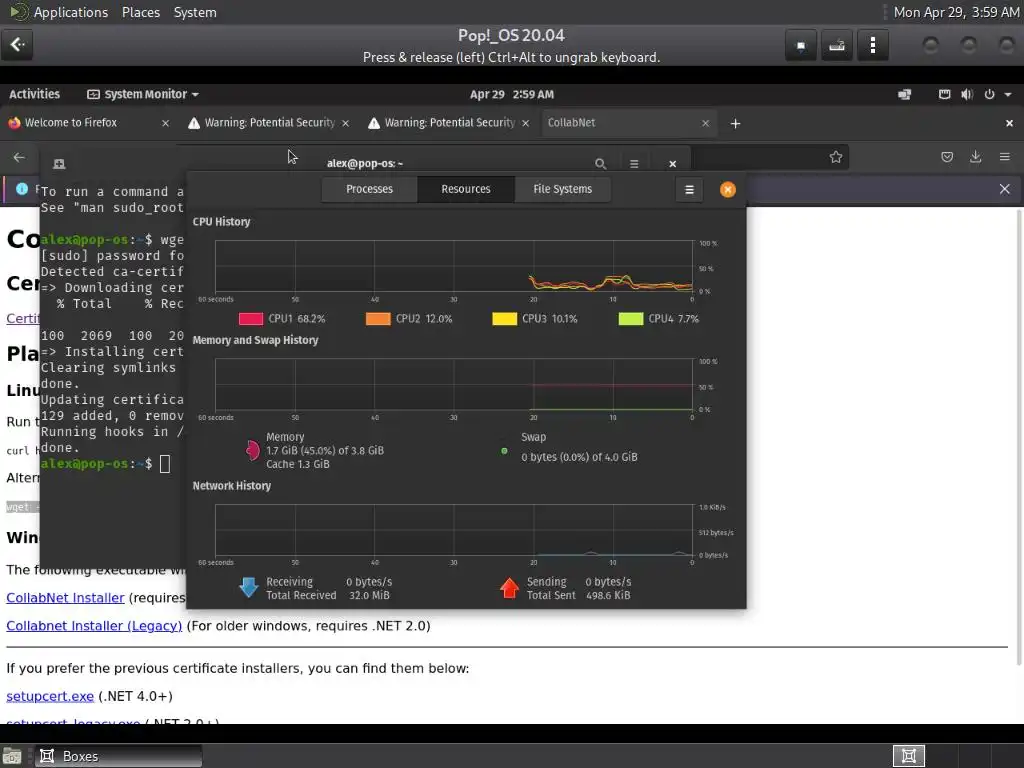Select the CollabNet browser tab
Image resolution: width=1024 pixels, height=768 pixels.
(x=628, y=123)
